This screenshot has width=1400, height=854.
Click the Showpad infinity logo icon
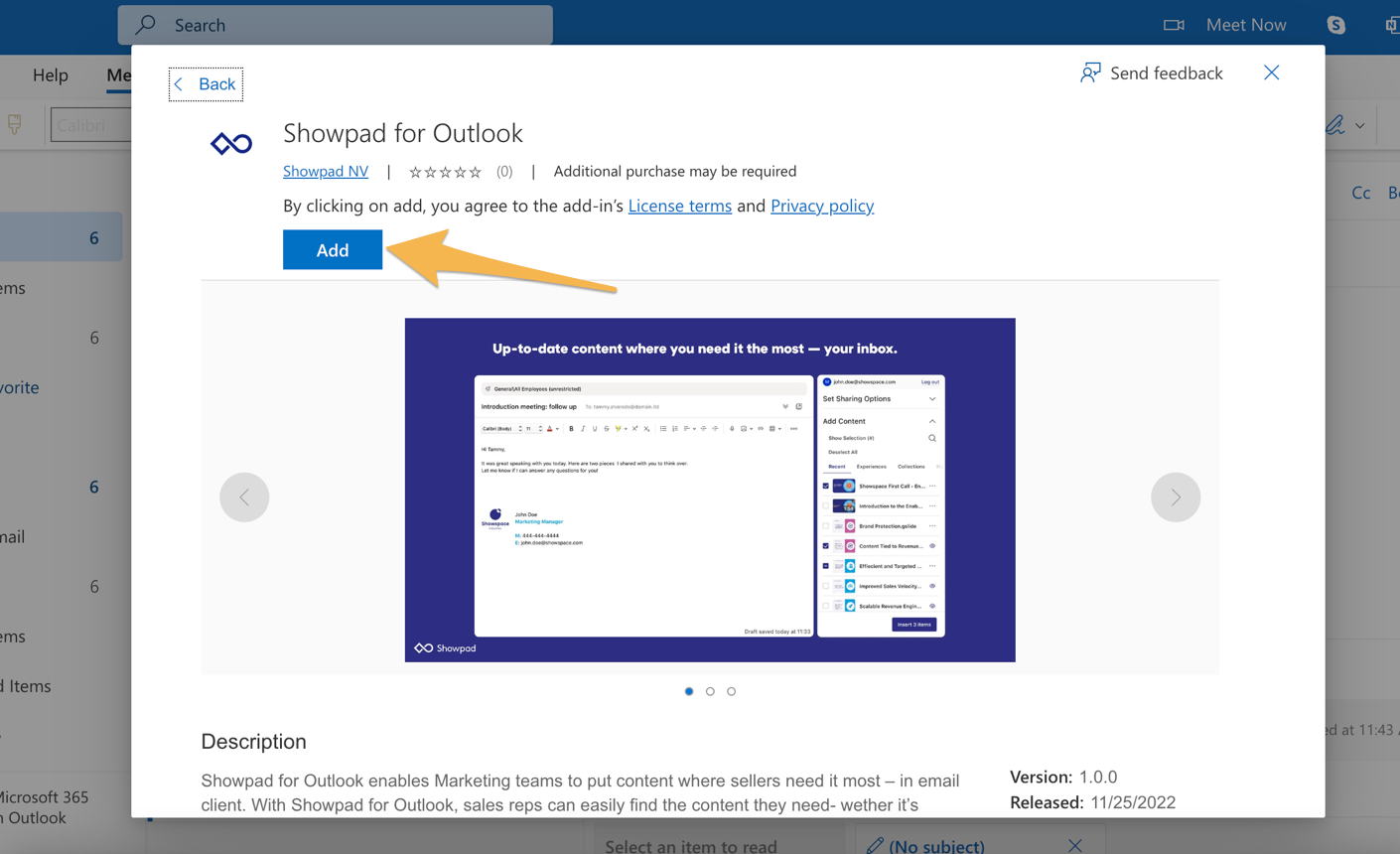click(x=231, y=144)
